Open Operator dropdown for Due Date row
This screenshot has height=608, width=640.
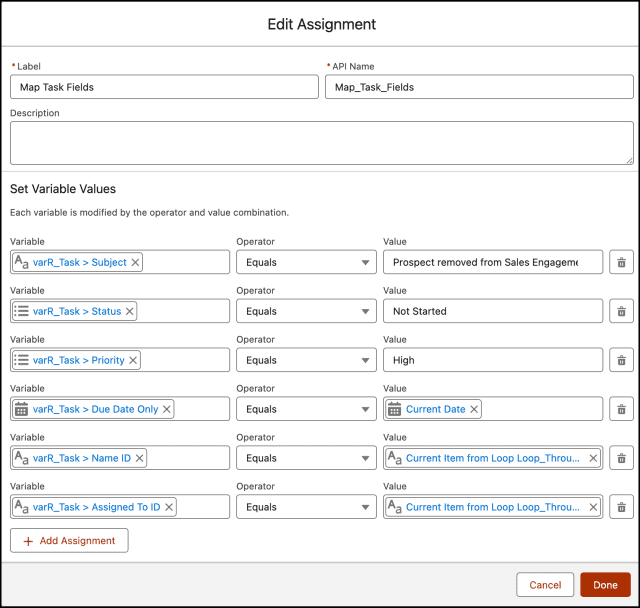306,409
